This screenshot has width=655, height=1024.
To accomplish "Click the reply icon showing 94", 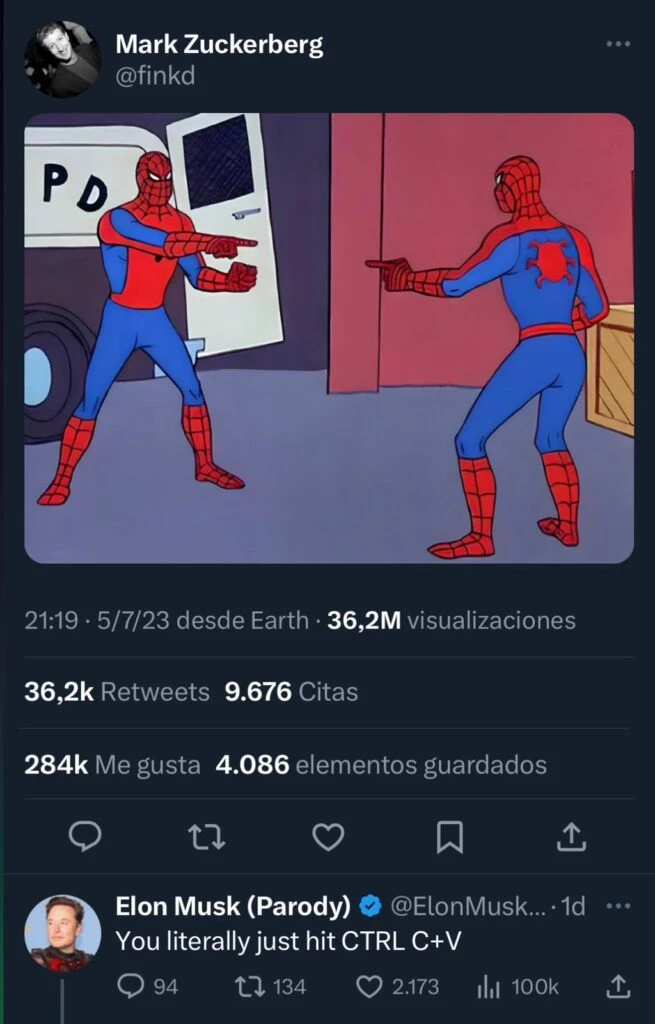I will (x=147, y=986).
